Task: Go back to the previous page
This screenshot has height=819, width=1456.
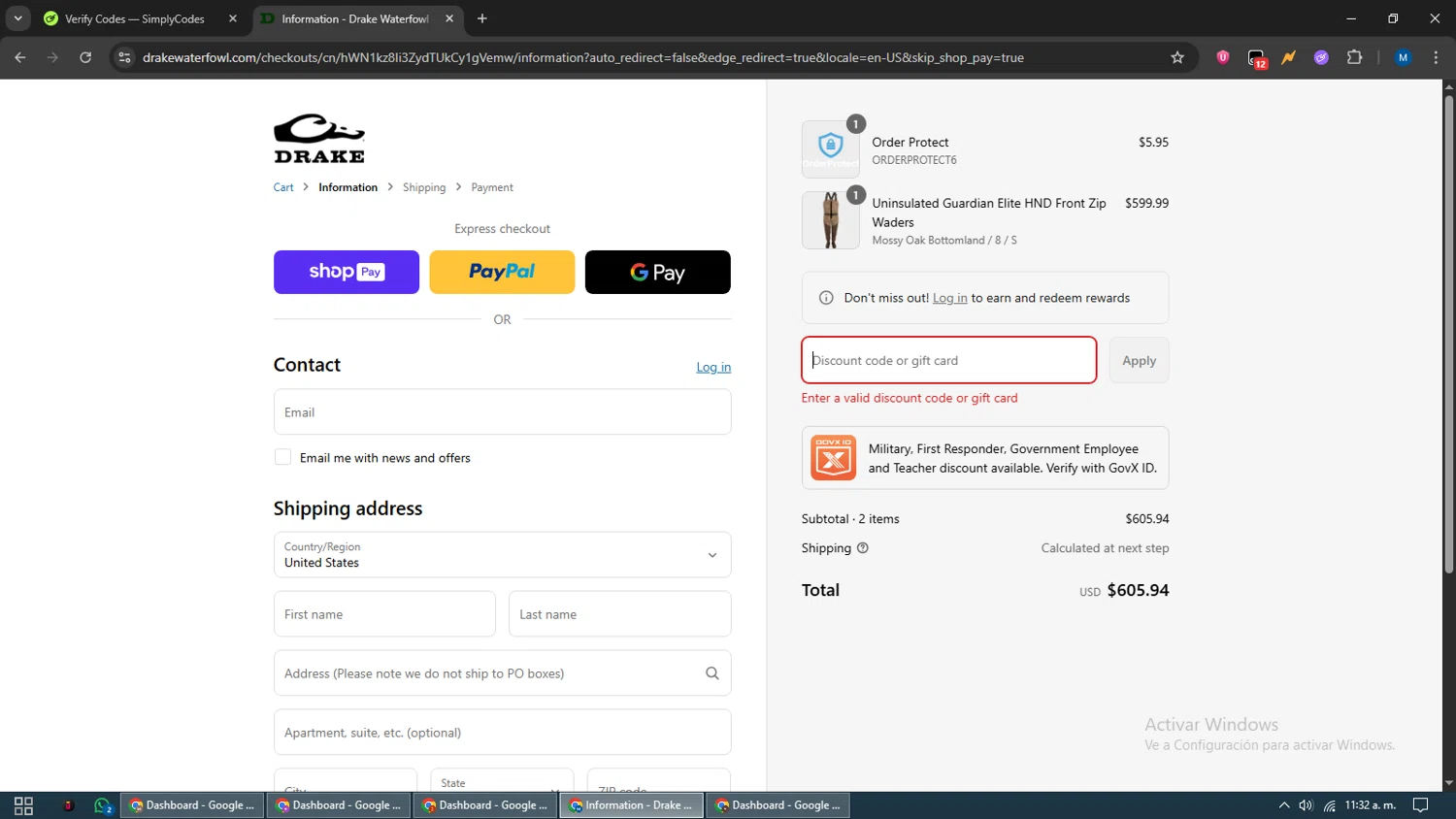Action: pos(20,57)
